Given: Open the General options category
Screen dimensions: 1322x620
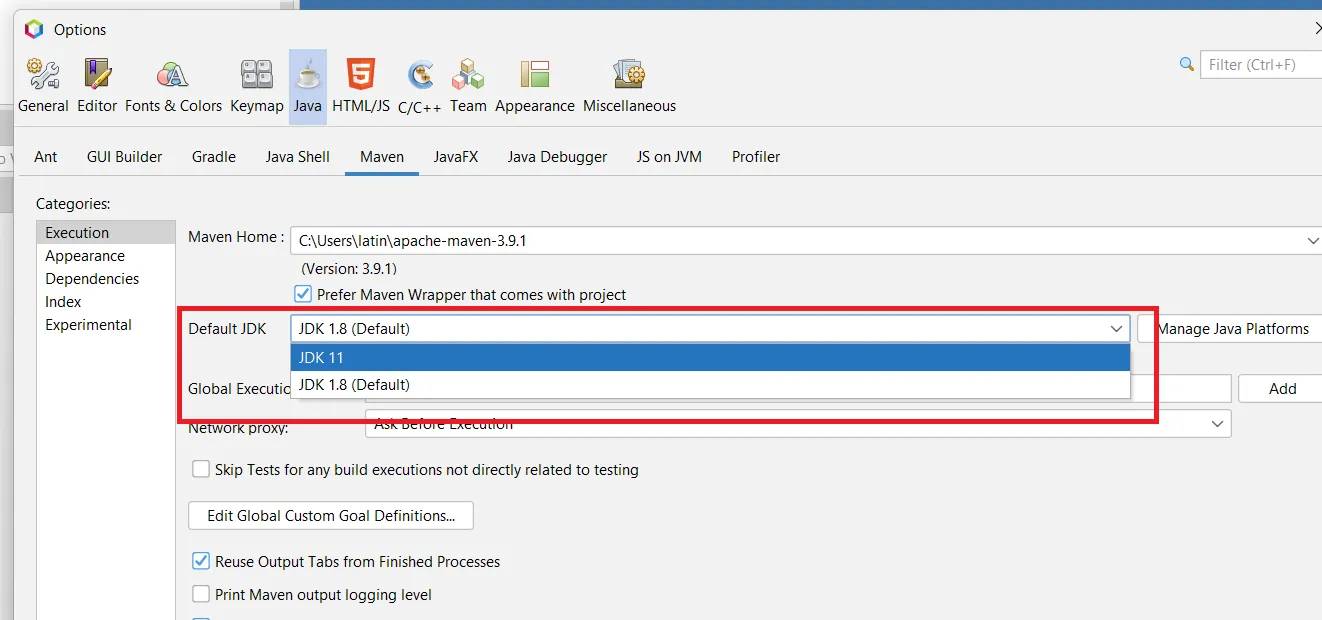Looking at the screenshot, I should pos(43,86).
